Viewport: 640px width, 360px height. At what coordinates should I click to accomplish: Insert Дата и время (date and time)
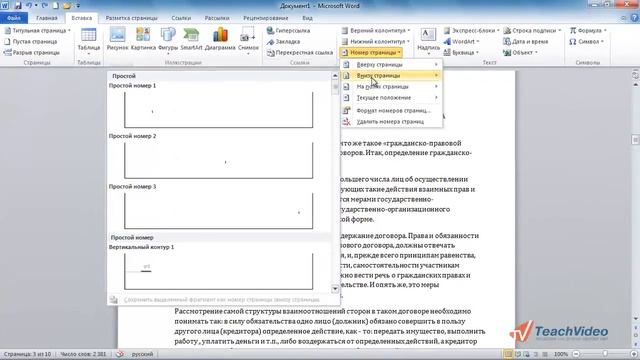point(525,42)
